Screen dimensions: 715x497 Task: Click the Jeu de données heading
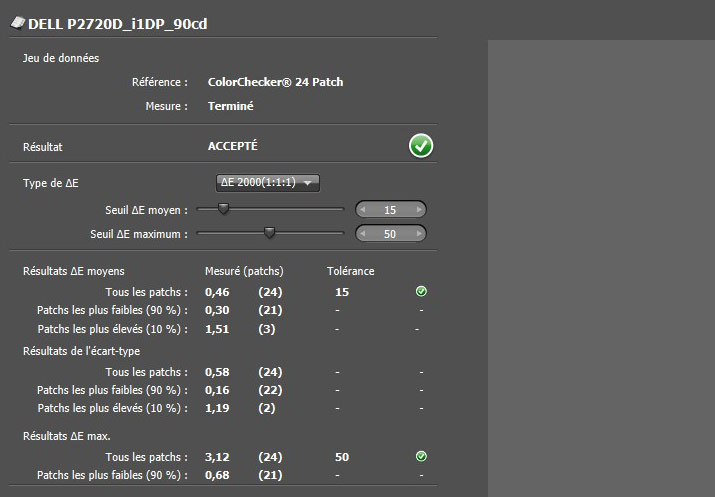(61, 58)
